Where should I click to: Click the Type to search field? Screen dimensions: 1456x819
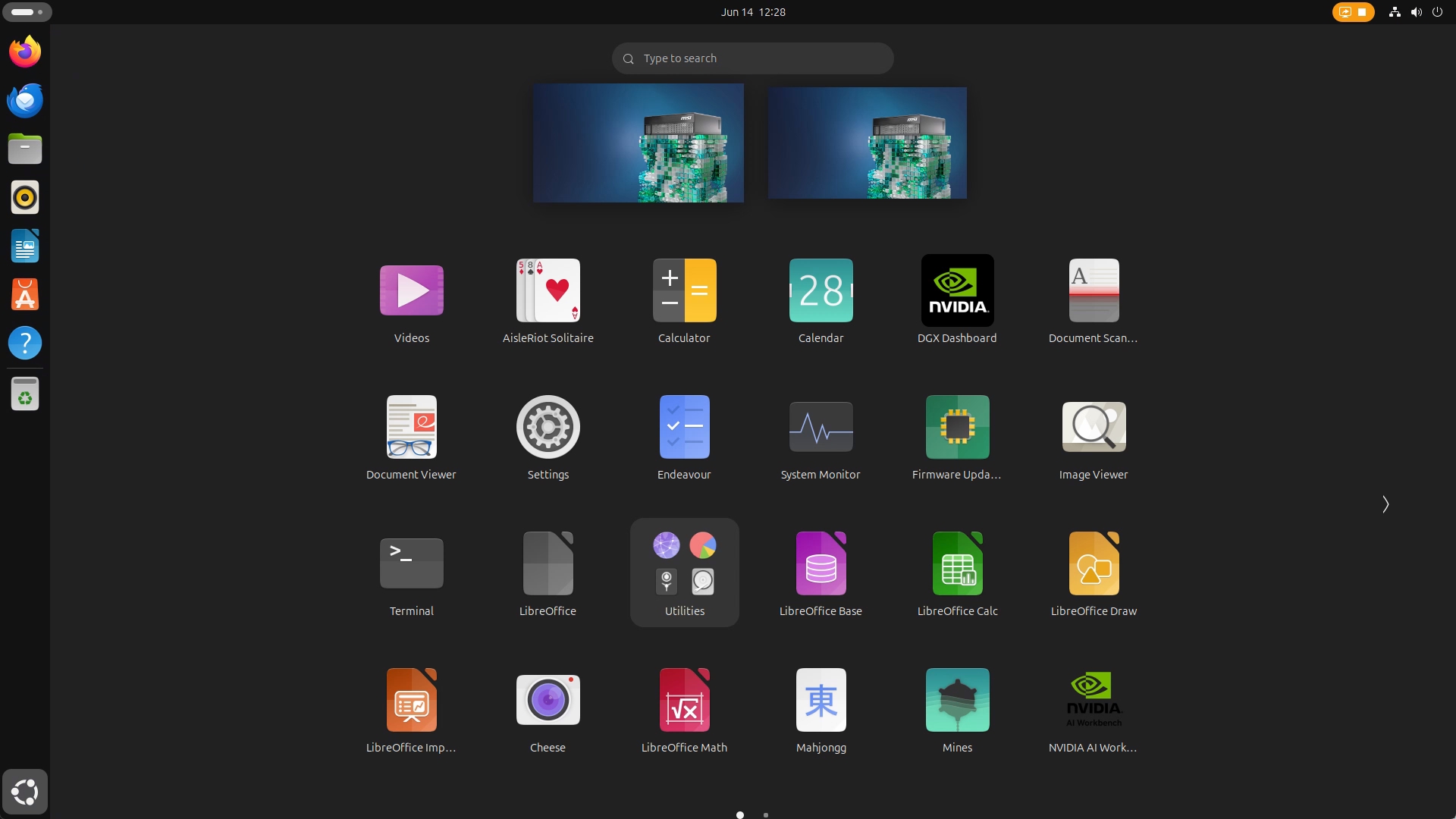click(x=752, y=58)
